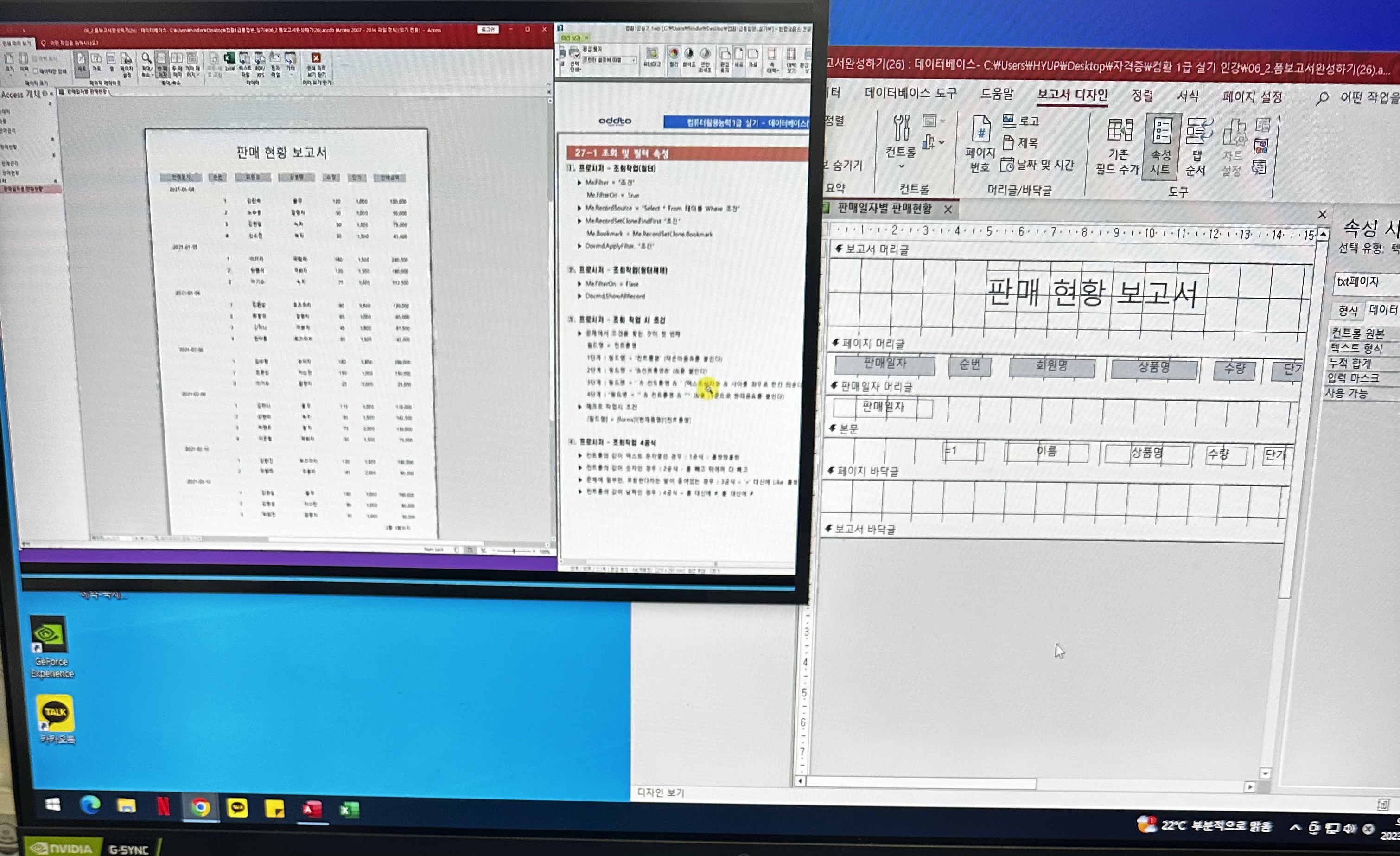
Task: Open the Property Sheet (속성 시트) tool
Action: click(1162, 147)
